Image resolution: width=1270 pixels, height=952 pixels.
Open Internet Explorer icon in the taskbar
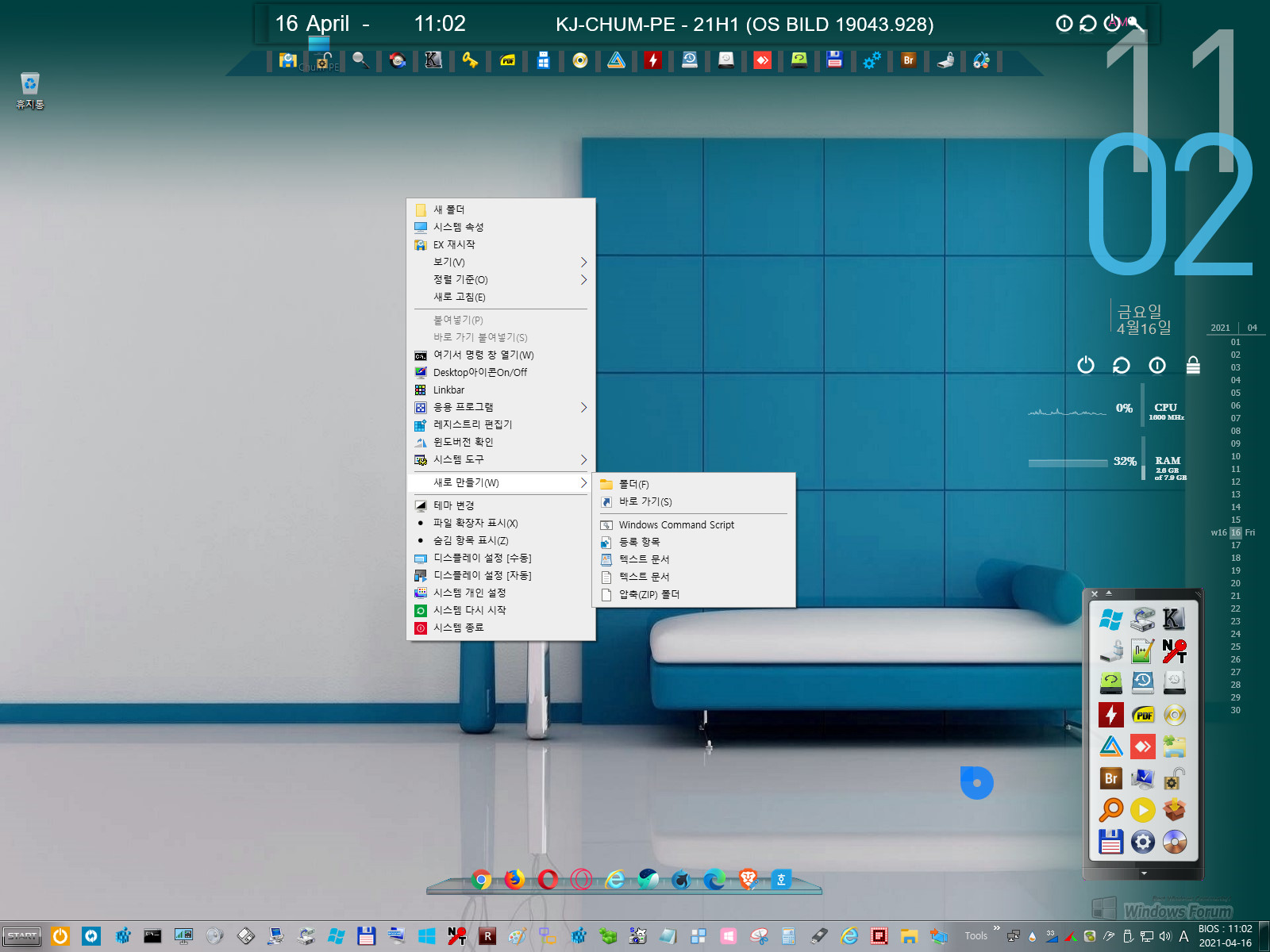[849, 936]
